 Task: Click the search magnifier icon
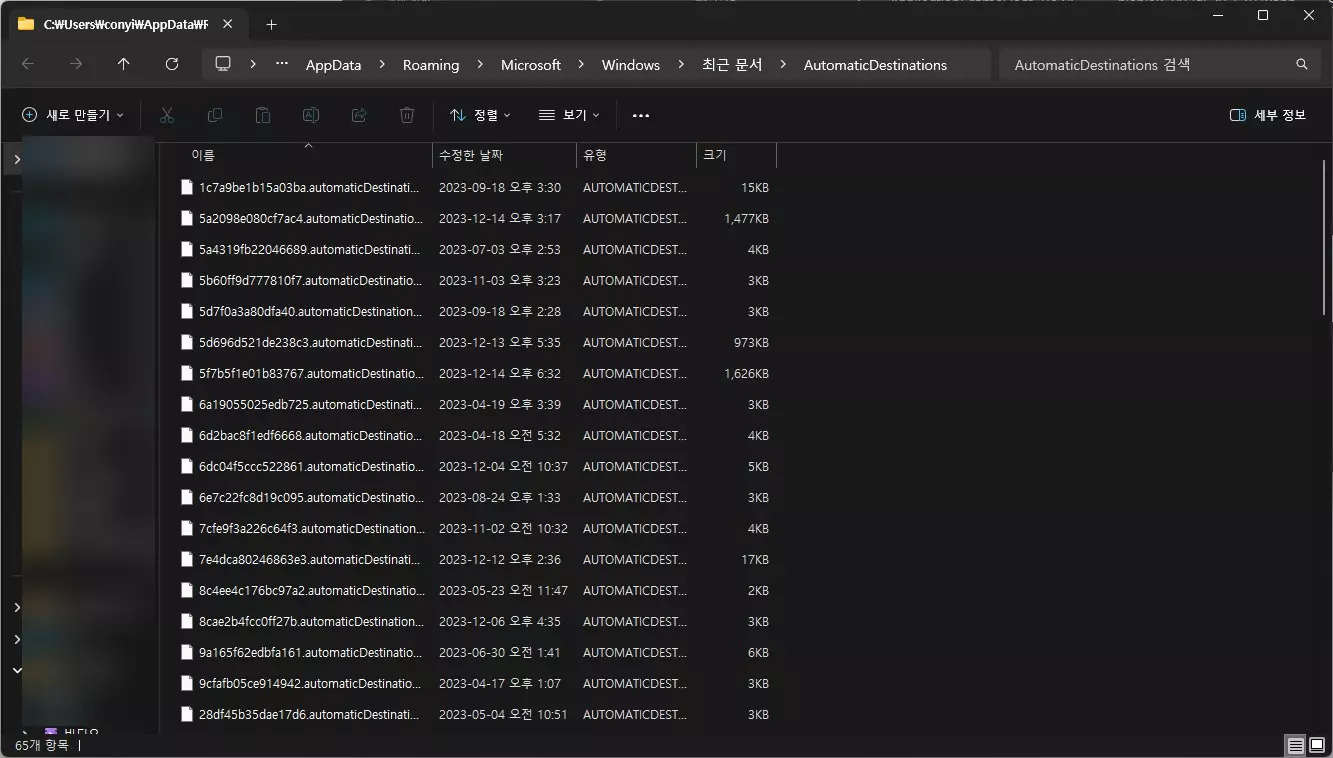pos(1302,64)
